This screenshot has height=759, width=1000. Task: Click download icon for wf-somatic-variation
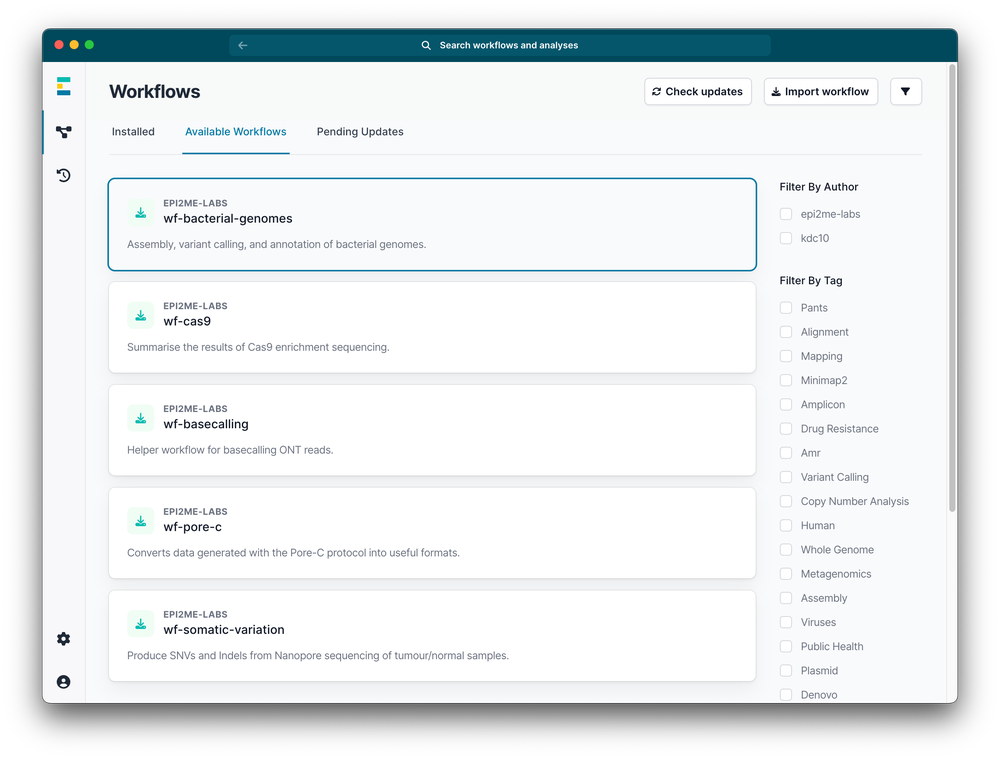(x=140, y=623)
